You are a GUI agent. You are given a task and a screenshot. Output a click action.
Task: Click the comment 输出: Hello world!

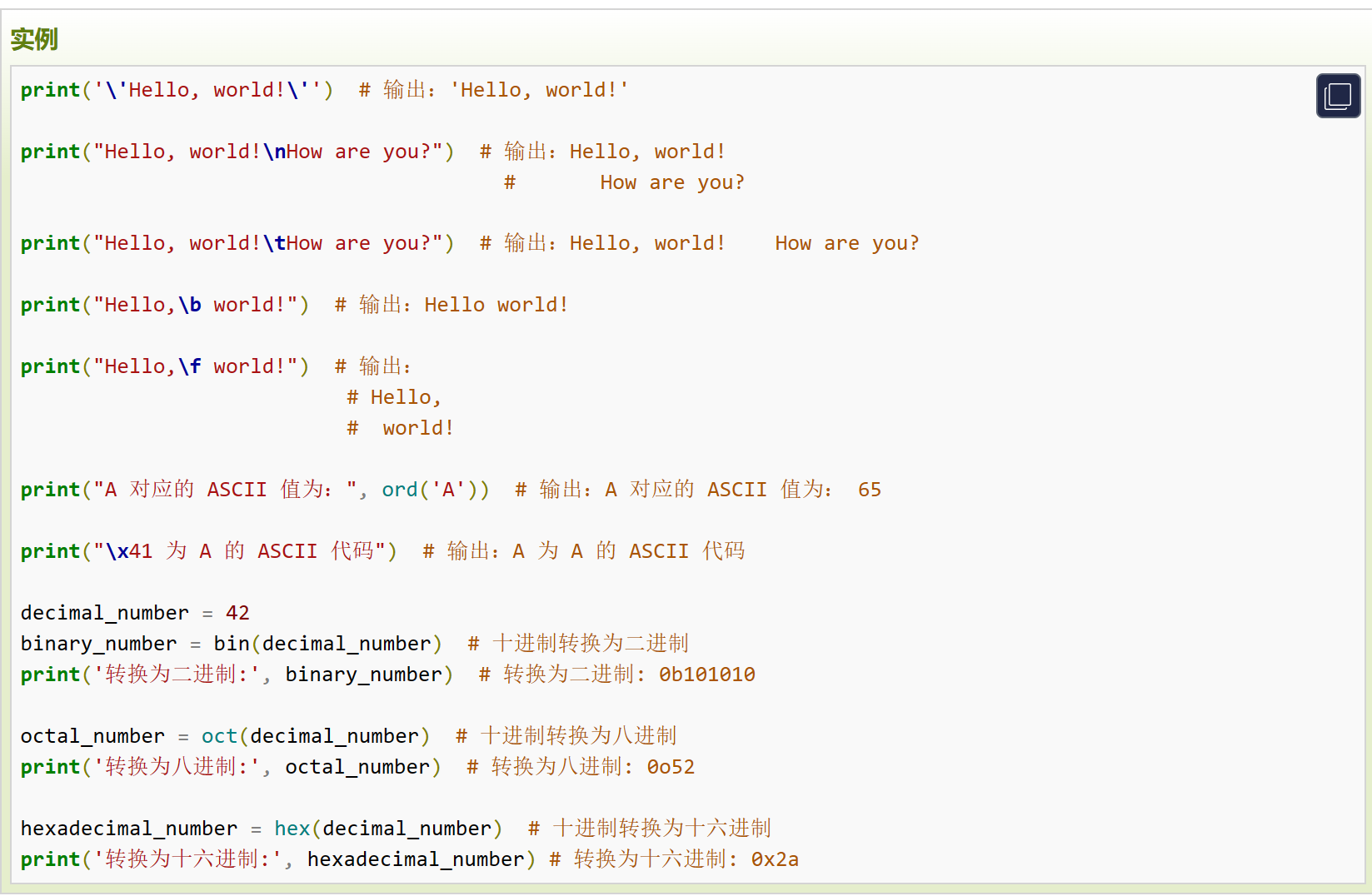pos(452,305)
